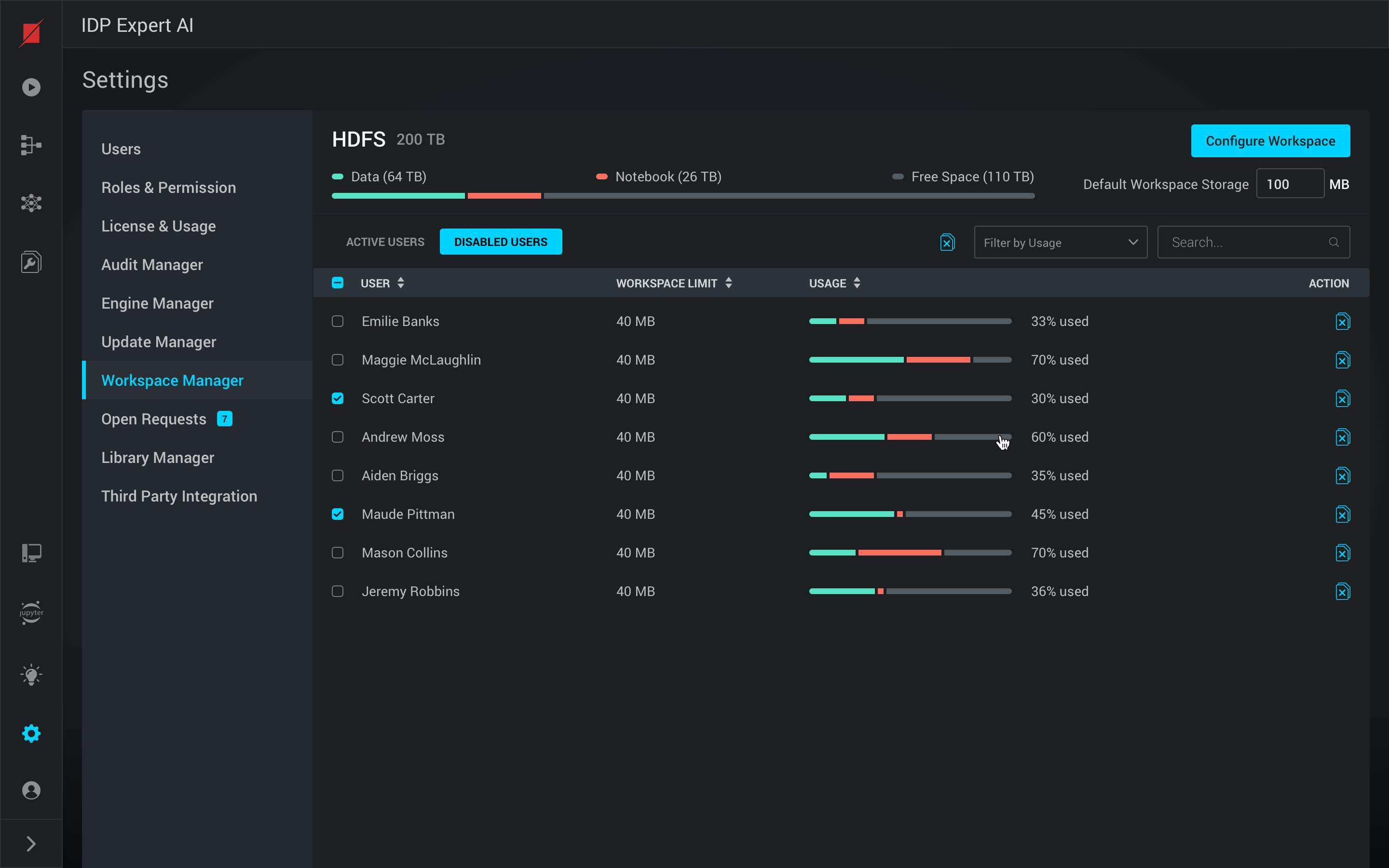1389x868 pixels.
Task: Click the wrench document sidebar icon
Action: [31, 262]
